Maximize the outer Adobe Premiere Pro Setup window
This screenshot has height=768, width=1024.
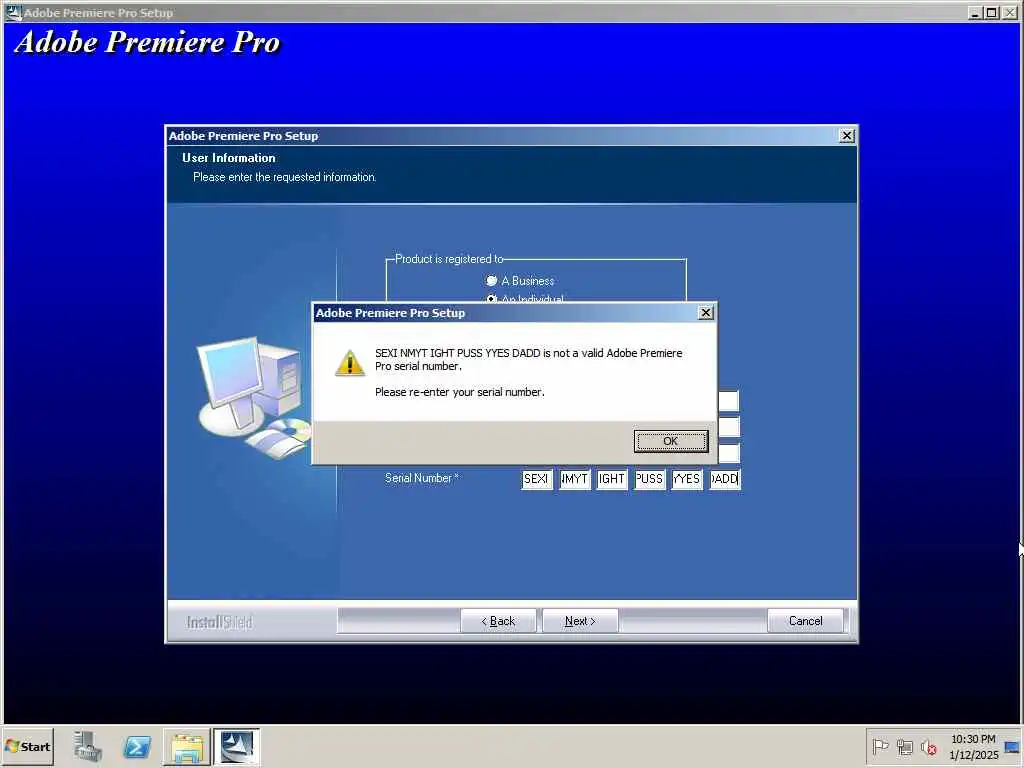click(x=991, y=12)
